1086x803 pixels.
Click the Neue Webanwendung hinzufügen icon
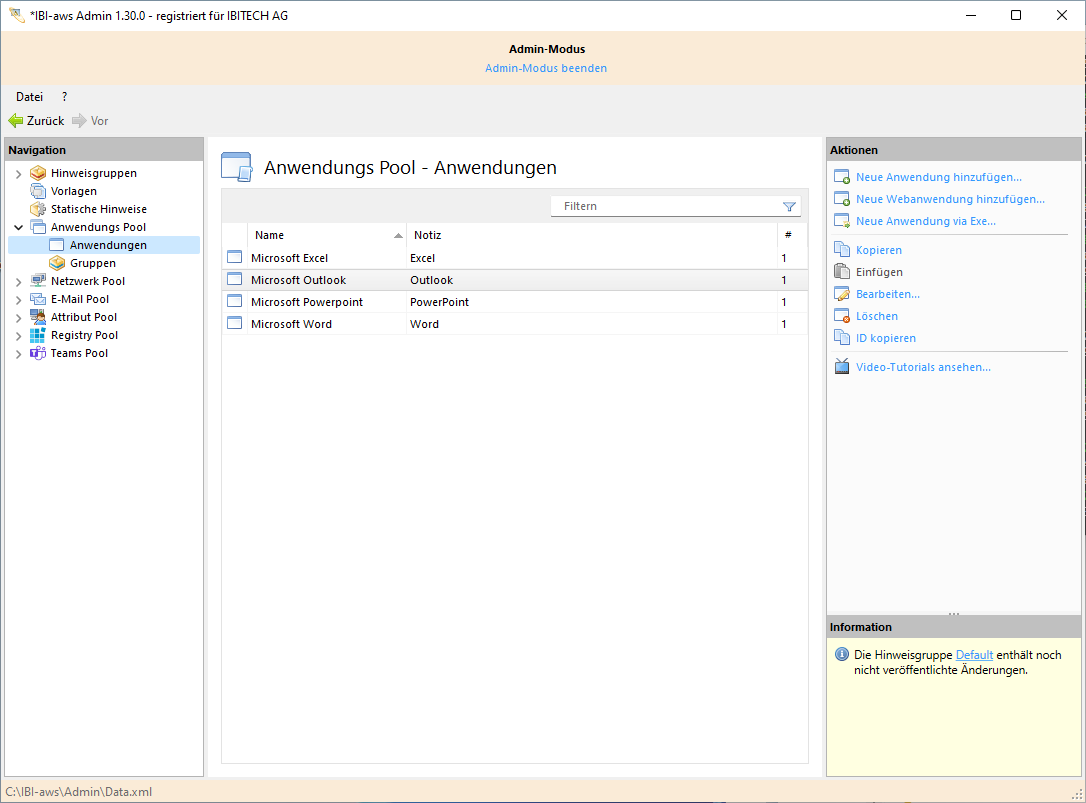(x=841, y=198)
